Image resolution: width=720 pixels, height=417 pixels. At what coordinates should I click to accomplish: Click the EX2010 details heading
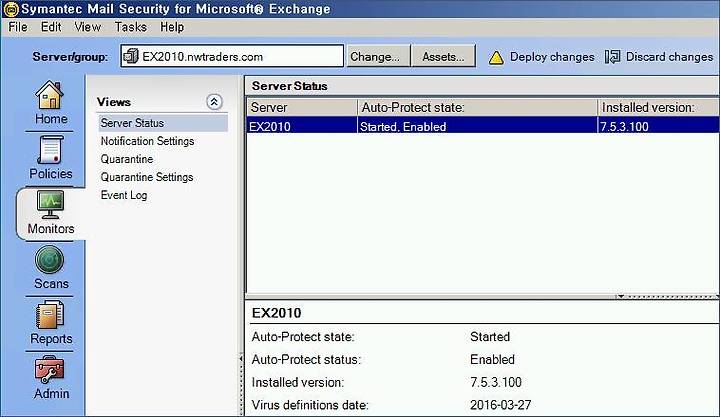coord(276,313)
